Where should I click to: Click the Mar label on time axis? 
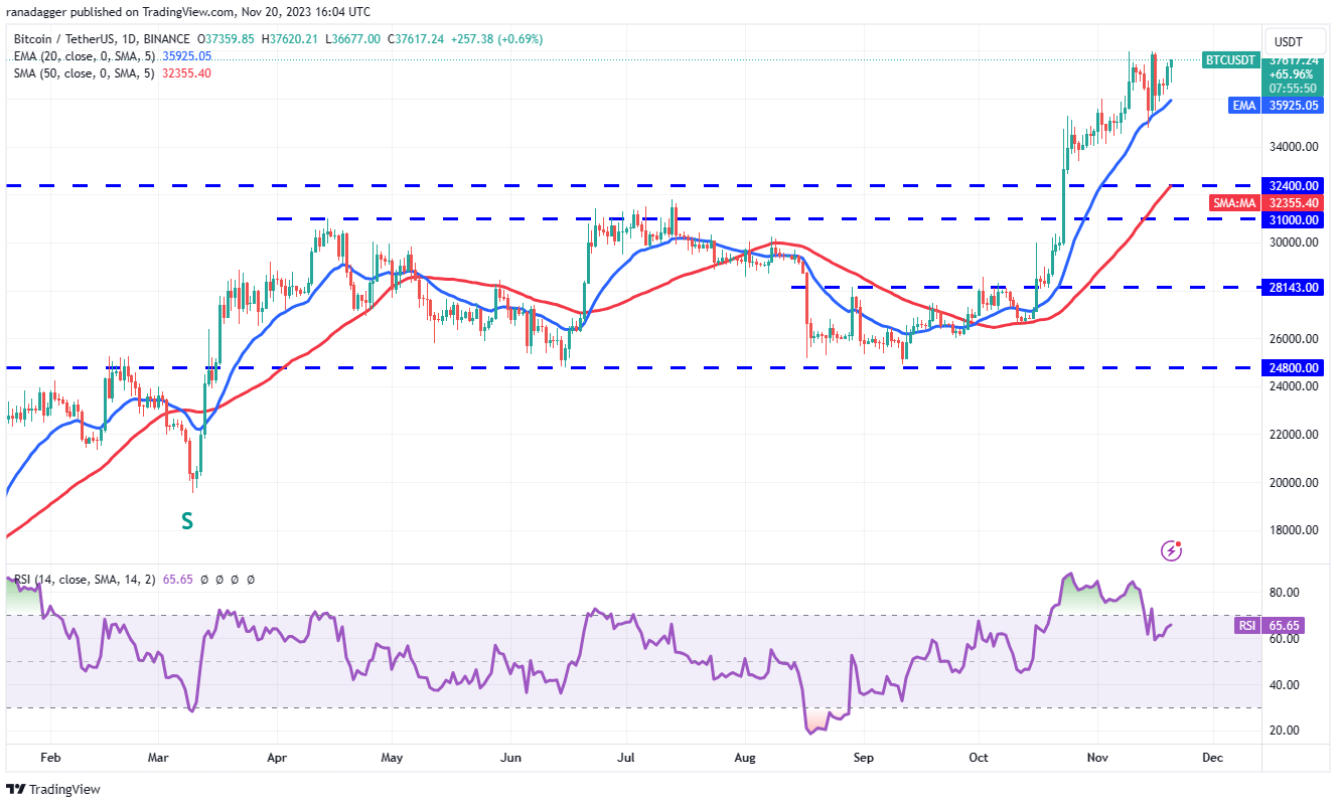[x=159, y=758]
